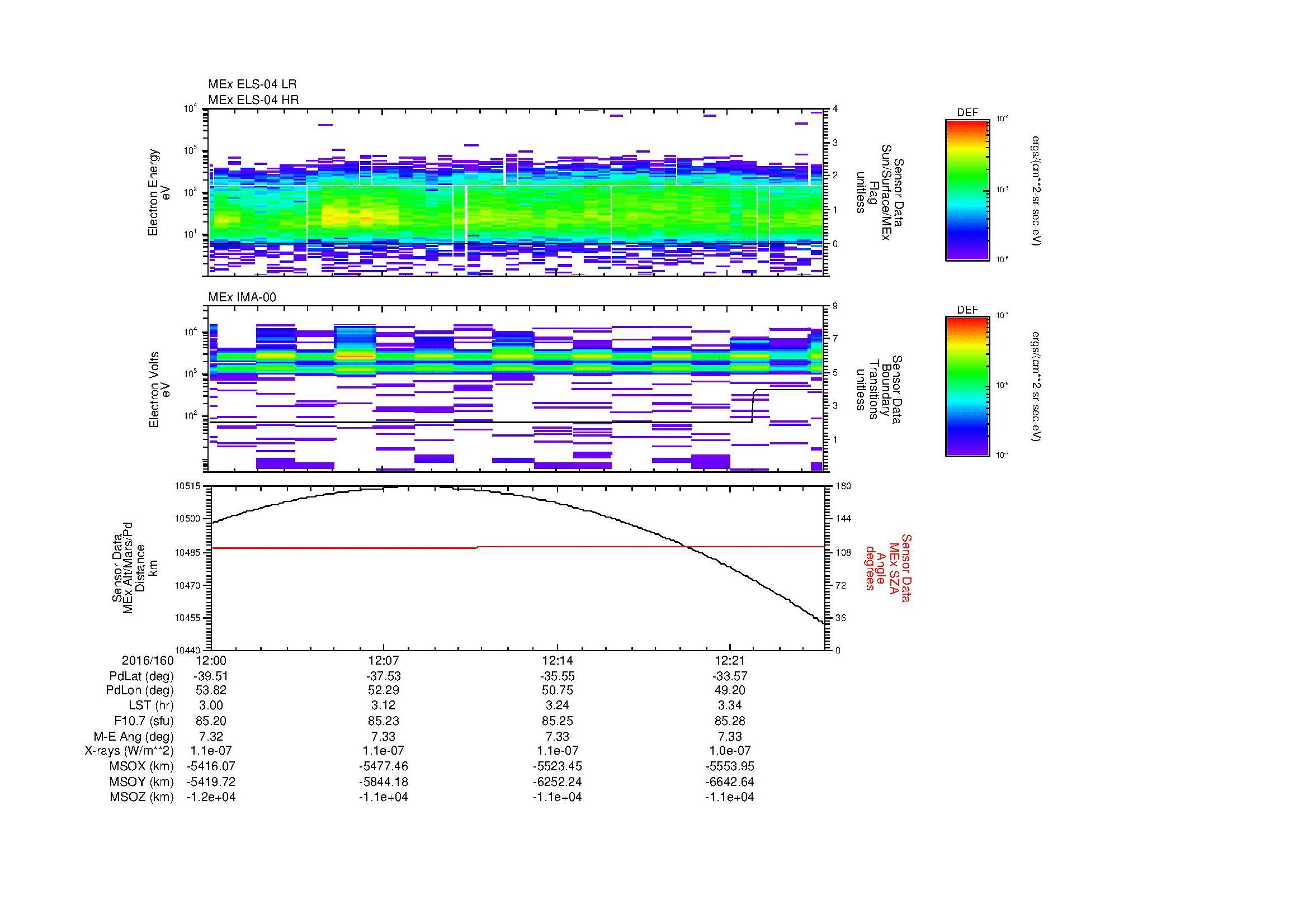Click the '2016/160' date label
Viewport: 1308px width, 924px height.
(x=148, y=661)
